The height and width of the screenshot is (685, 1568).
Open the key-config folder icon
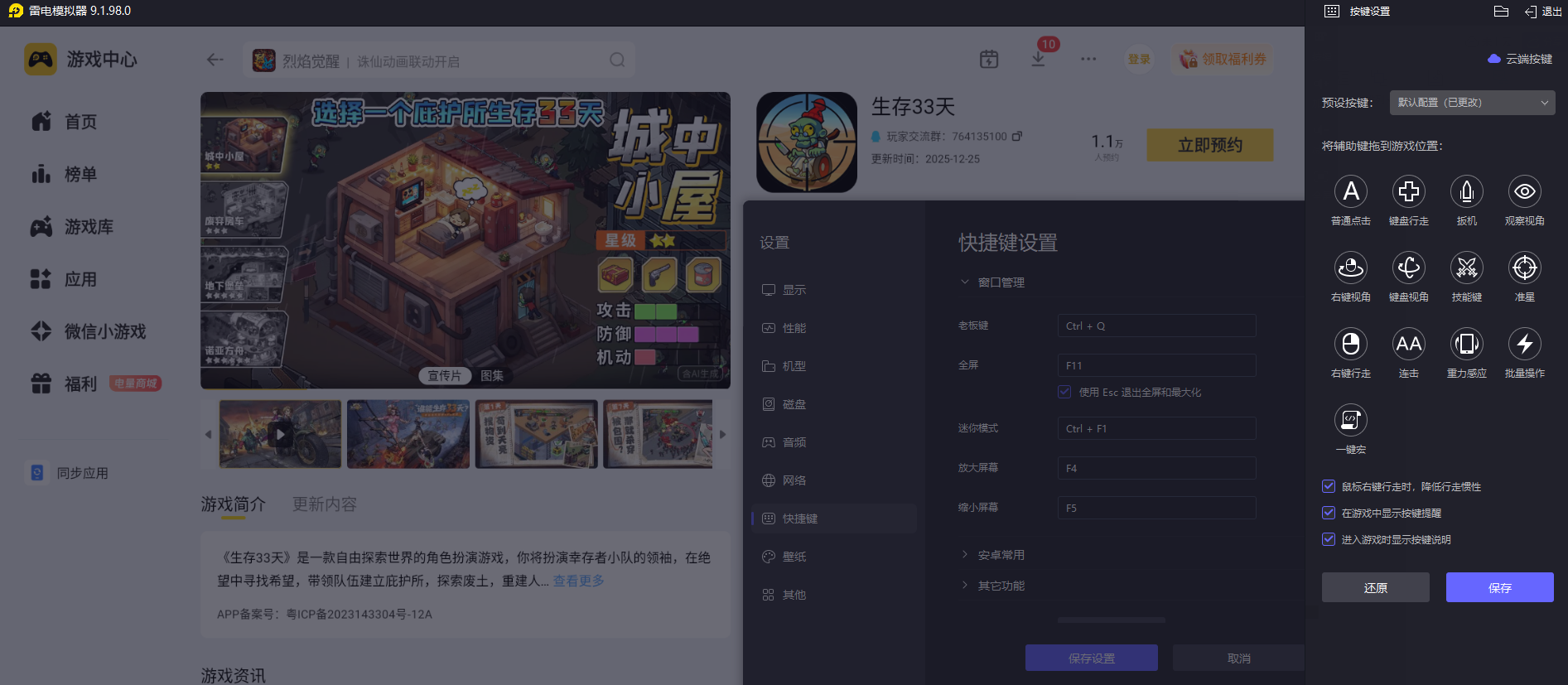click(x=1501, y=12)
